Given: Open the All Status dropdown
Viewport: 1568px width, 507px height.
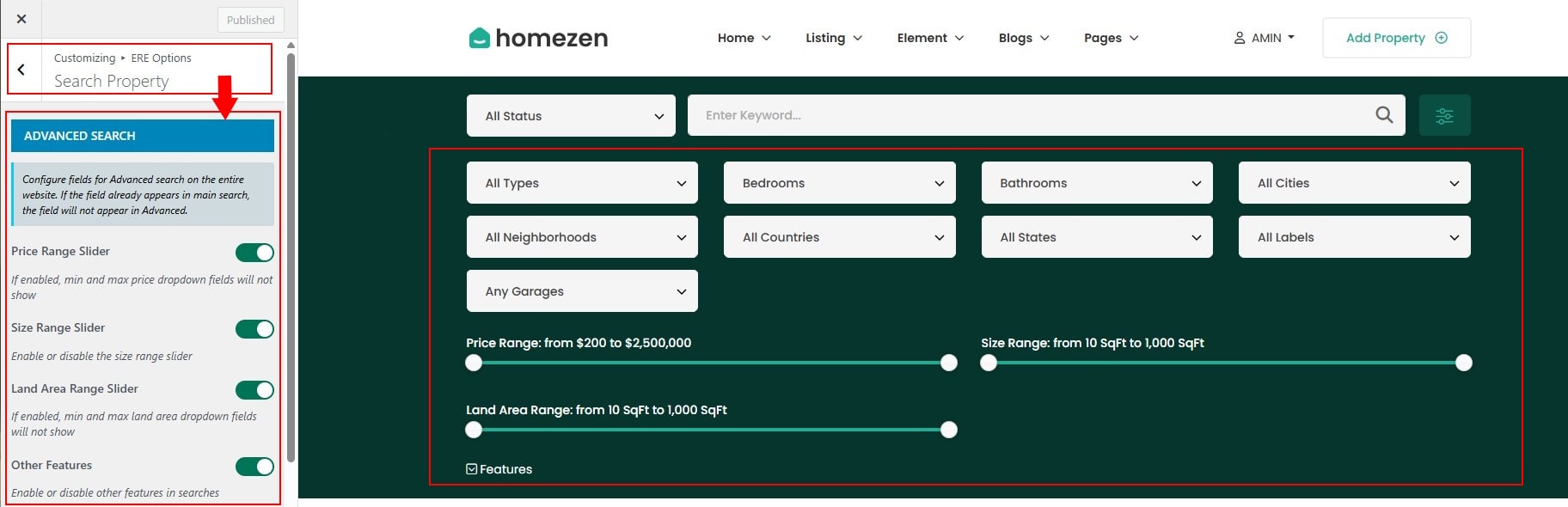Looking at the screenshot, I should point(571,116).
